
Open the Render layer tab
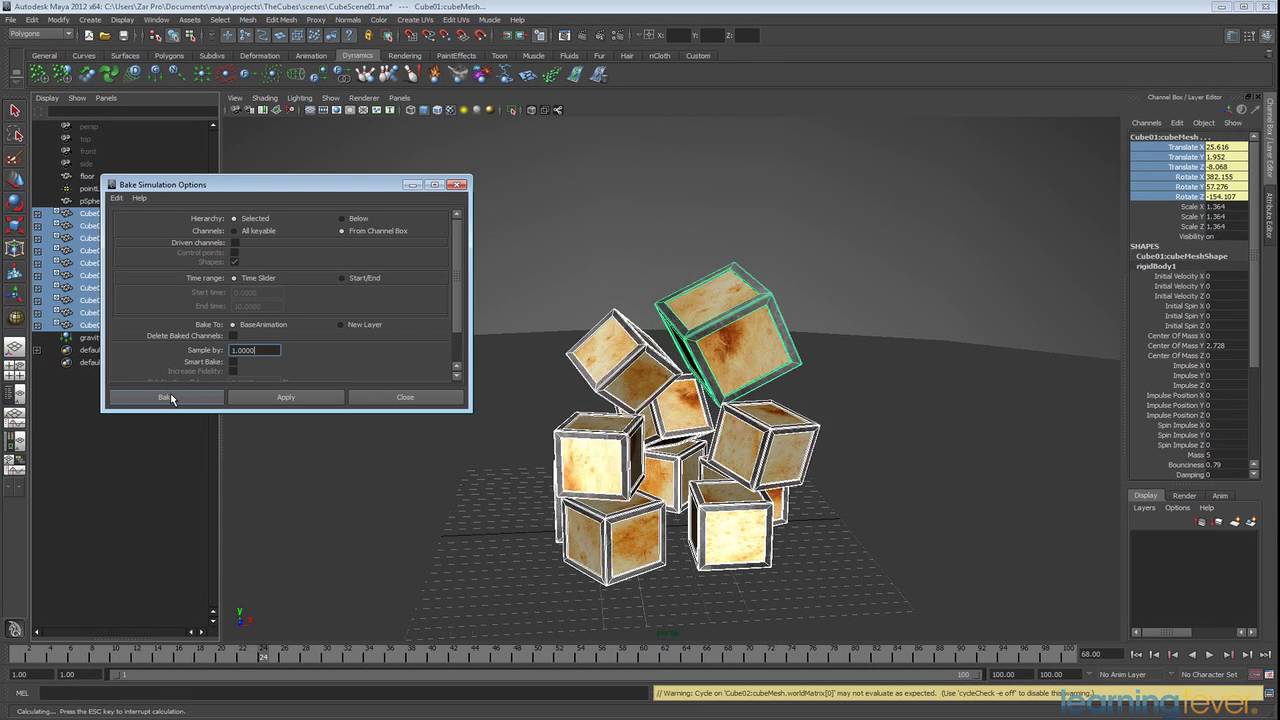tap(1184, 495)
